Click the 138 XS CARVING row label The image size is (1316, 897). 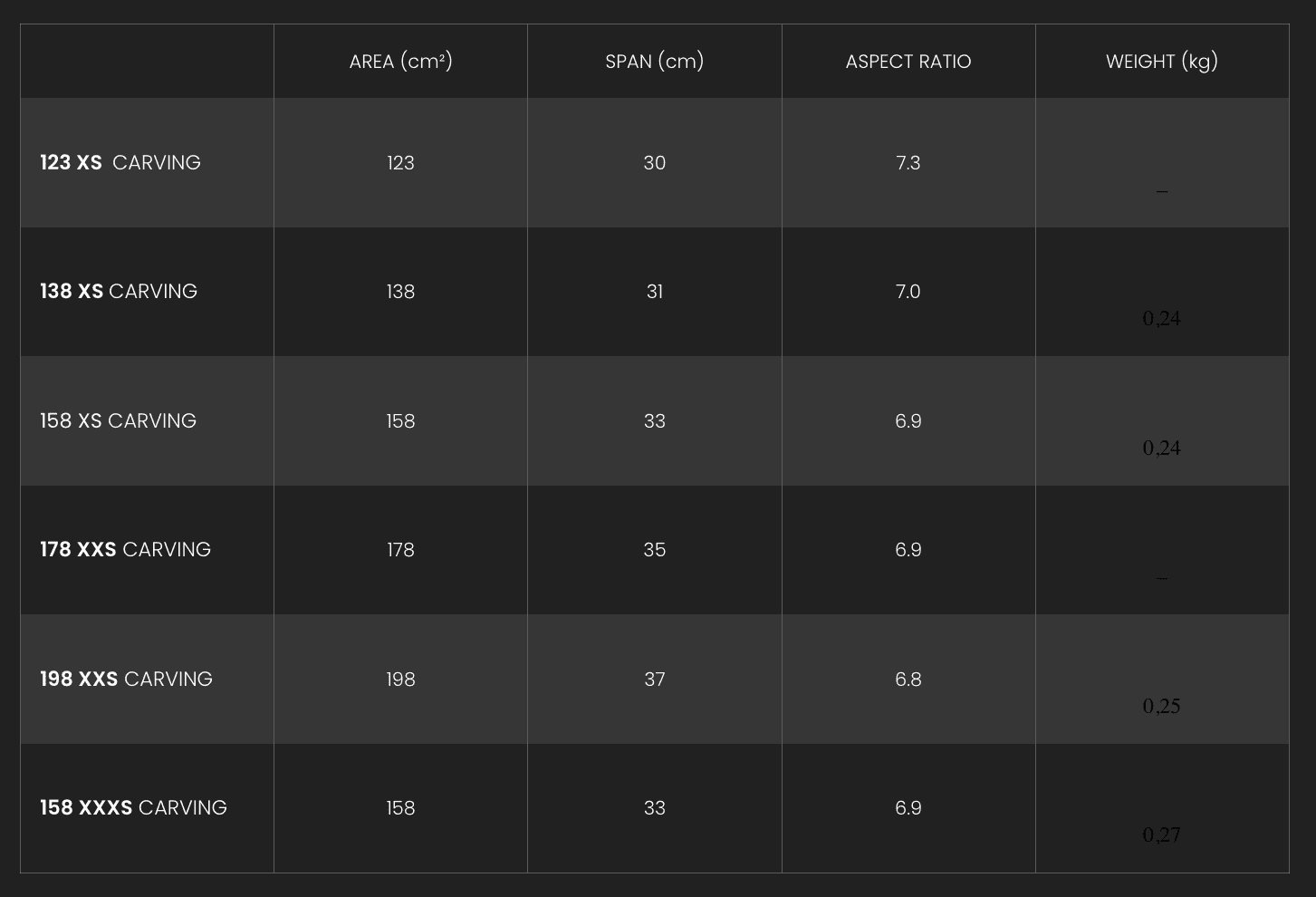[x=119, y=292]
